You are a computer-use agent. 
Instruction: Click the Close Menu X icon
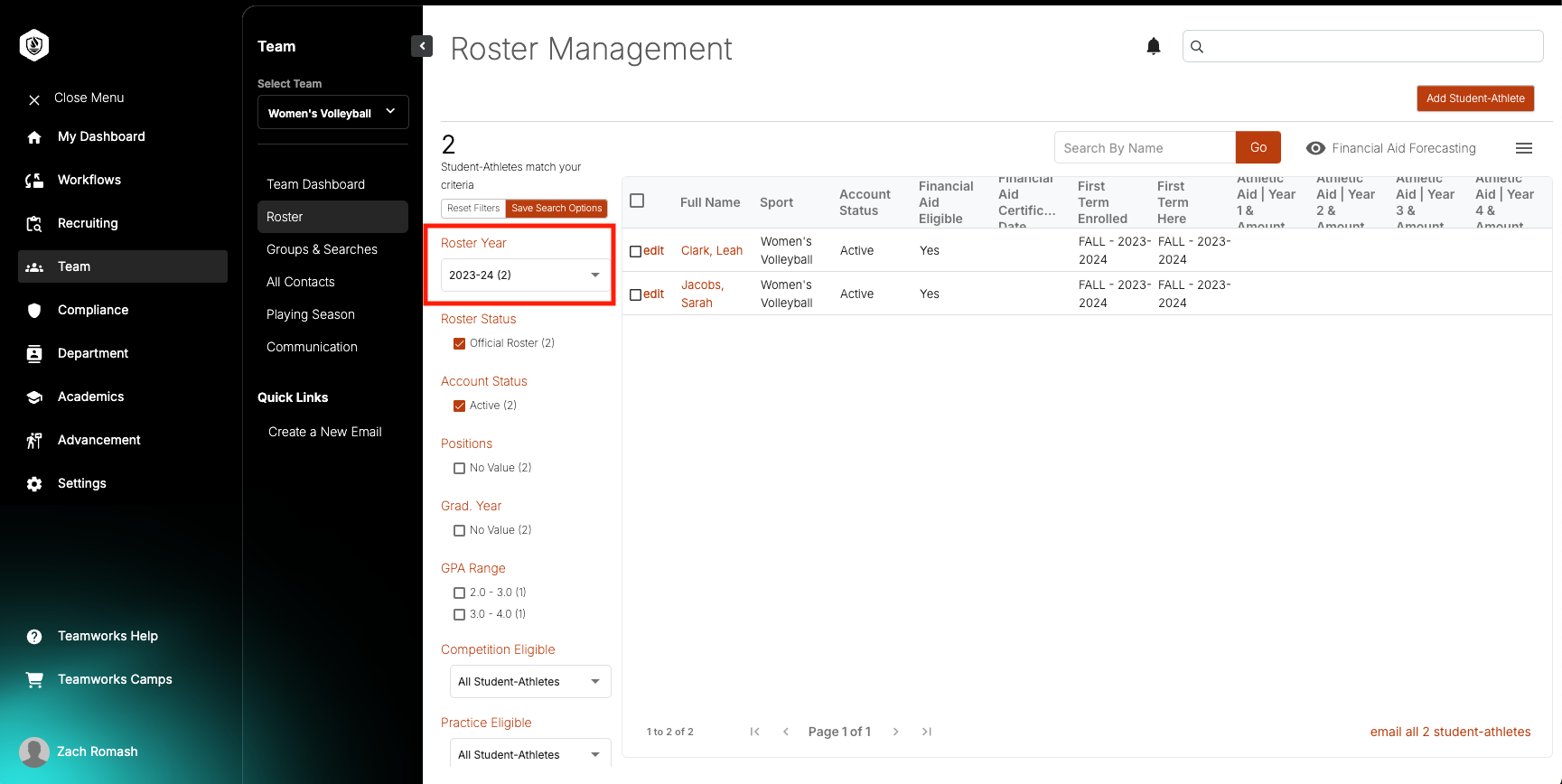point(34,99)
